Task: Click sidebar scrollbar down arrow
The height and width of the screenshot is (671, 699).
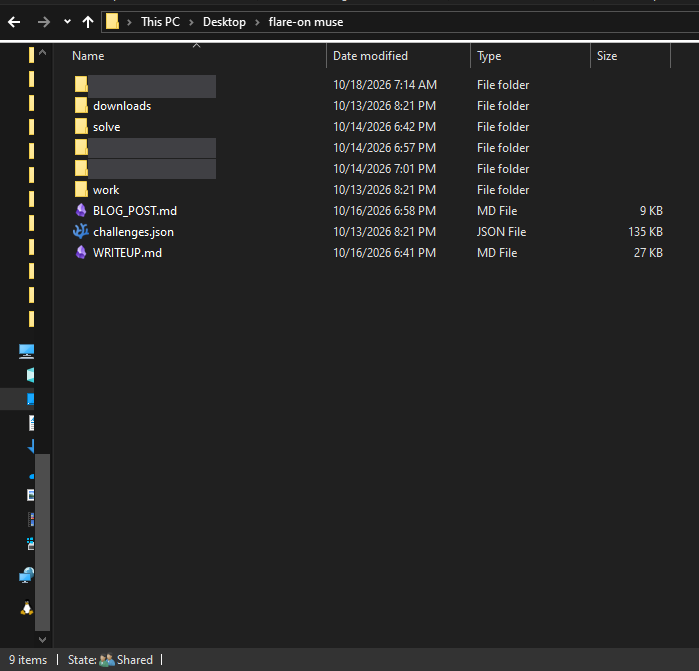Action: point(42,640)
